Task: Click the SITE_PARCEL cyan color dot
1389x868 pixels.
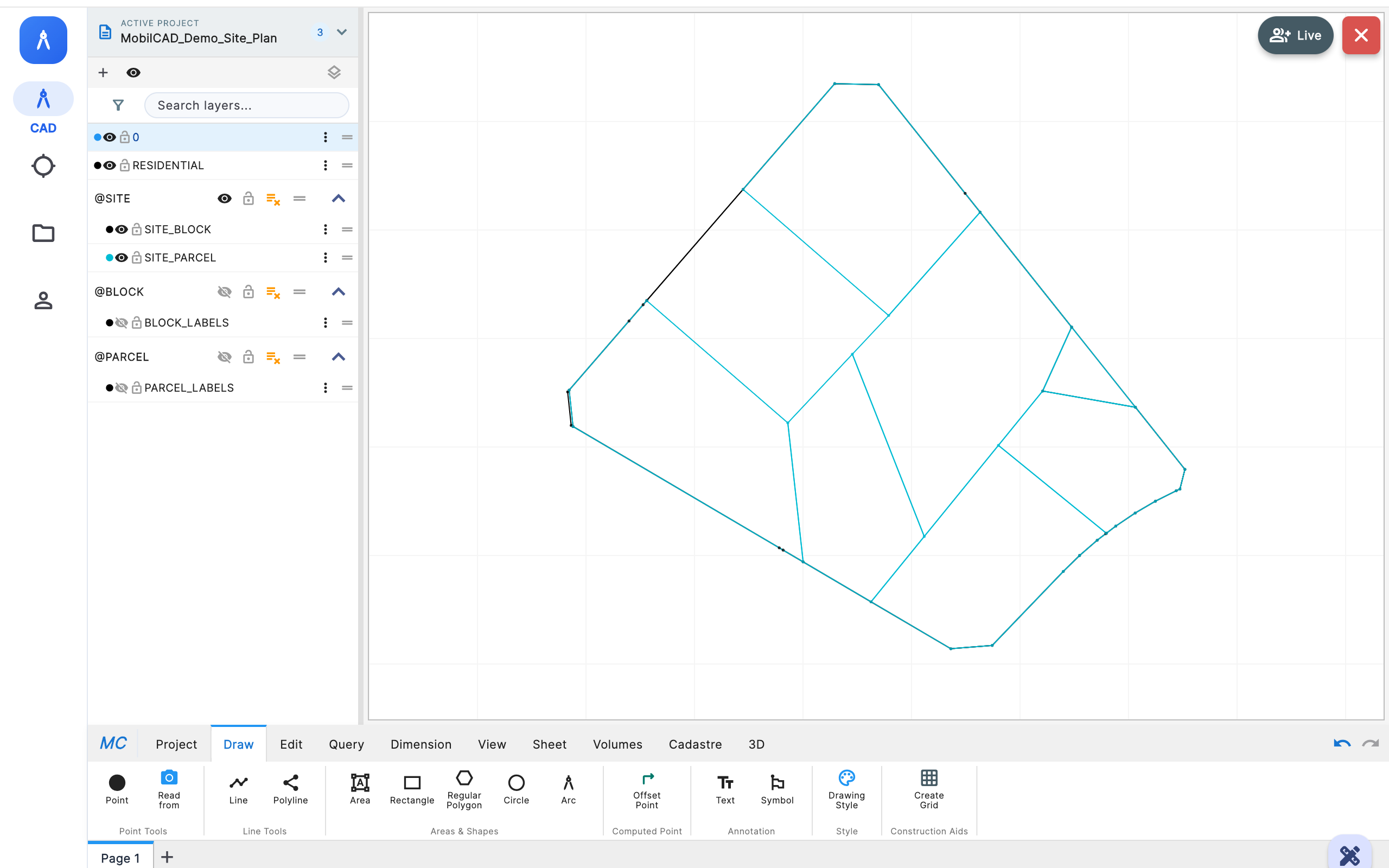Action: [x=109, y=258]
